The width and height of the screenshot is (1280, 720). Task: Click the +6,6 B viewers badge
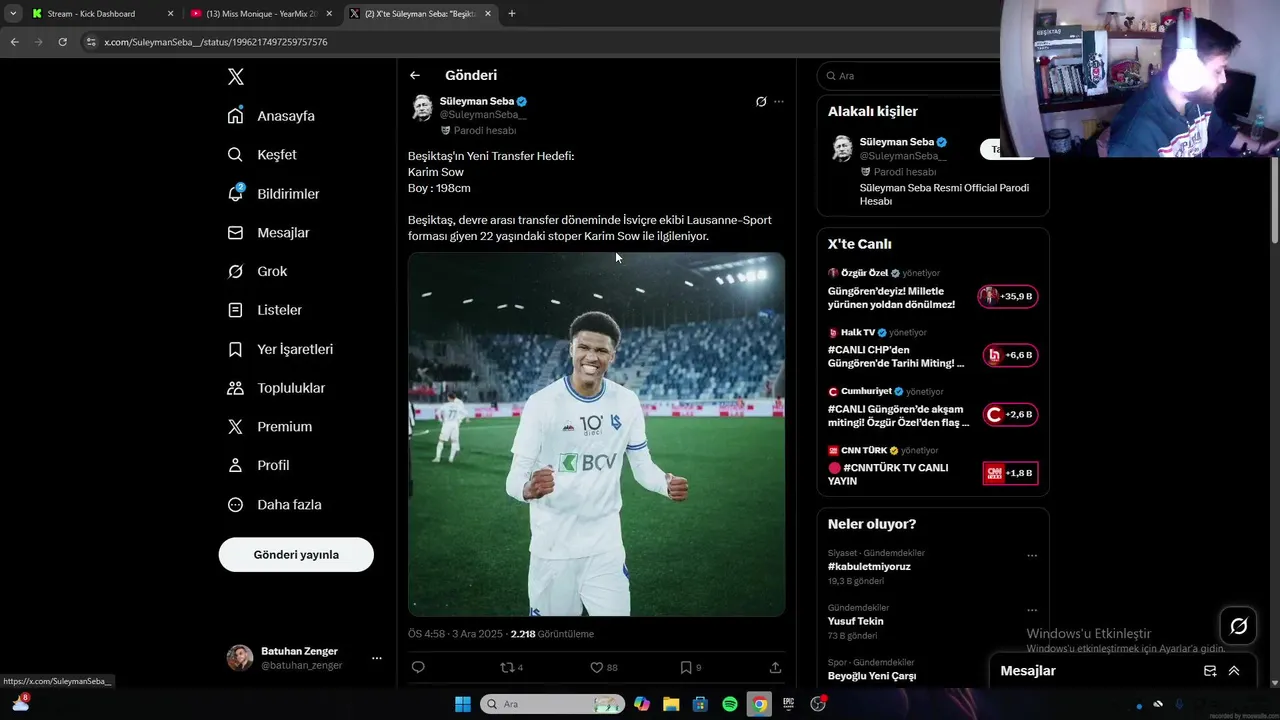point(1010,355)
